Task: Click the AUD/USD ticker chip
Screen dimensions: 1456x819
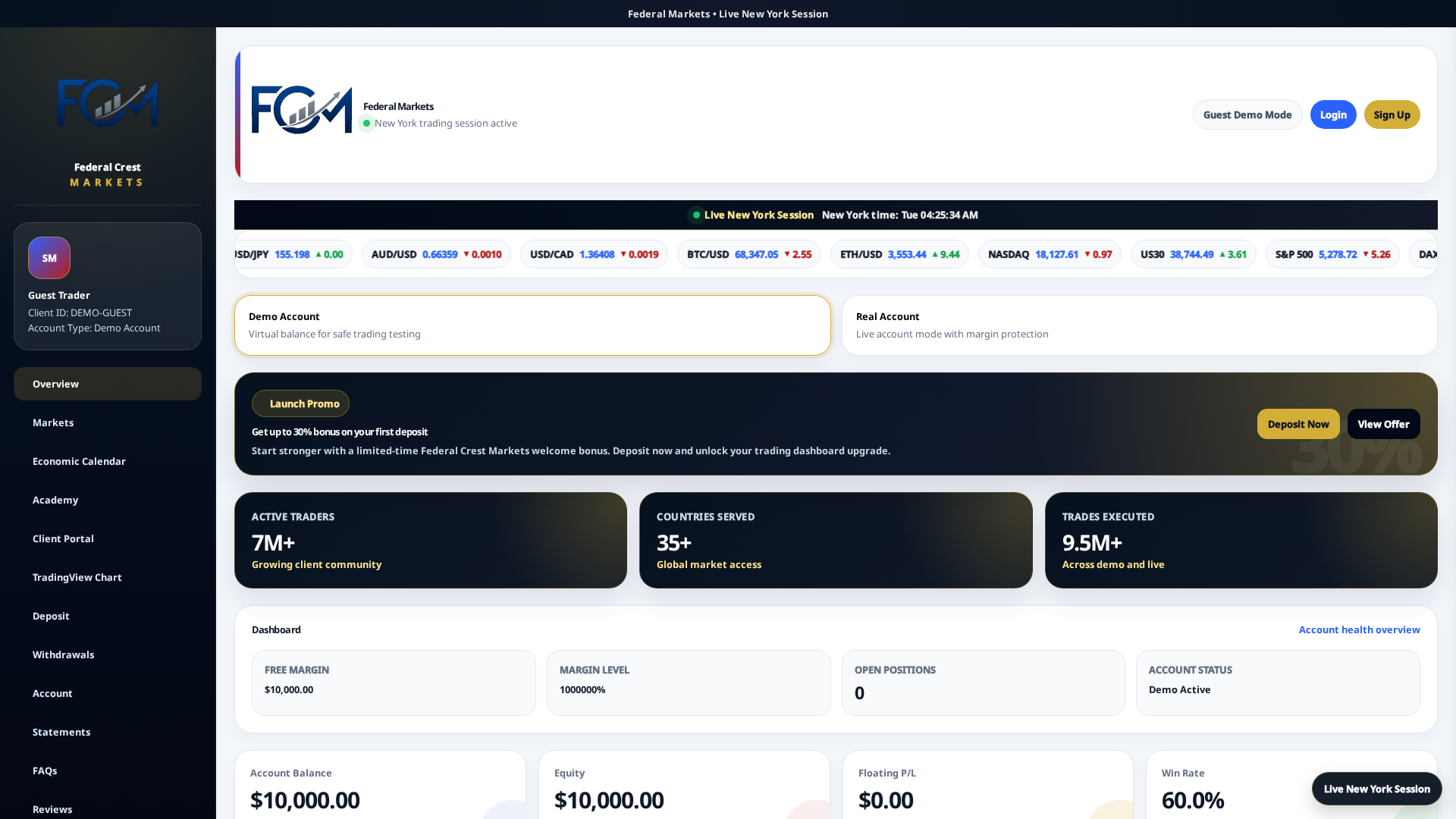Action: (x=436, y=254)
